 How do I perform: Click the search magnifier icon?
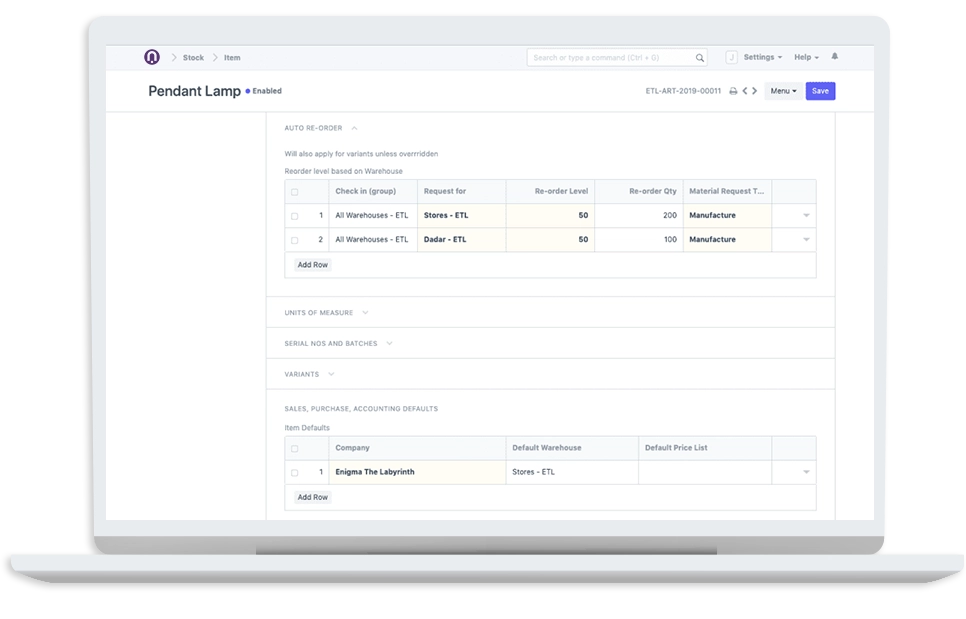click(700, 58)
